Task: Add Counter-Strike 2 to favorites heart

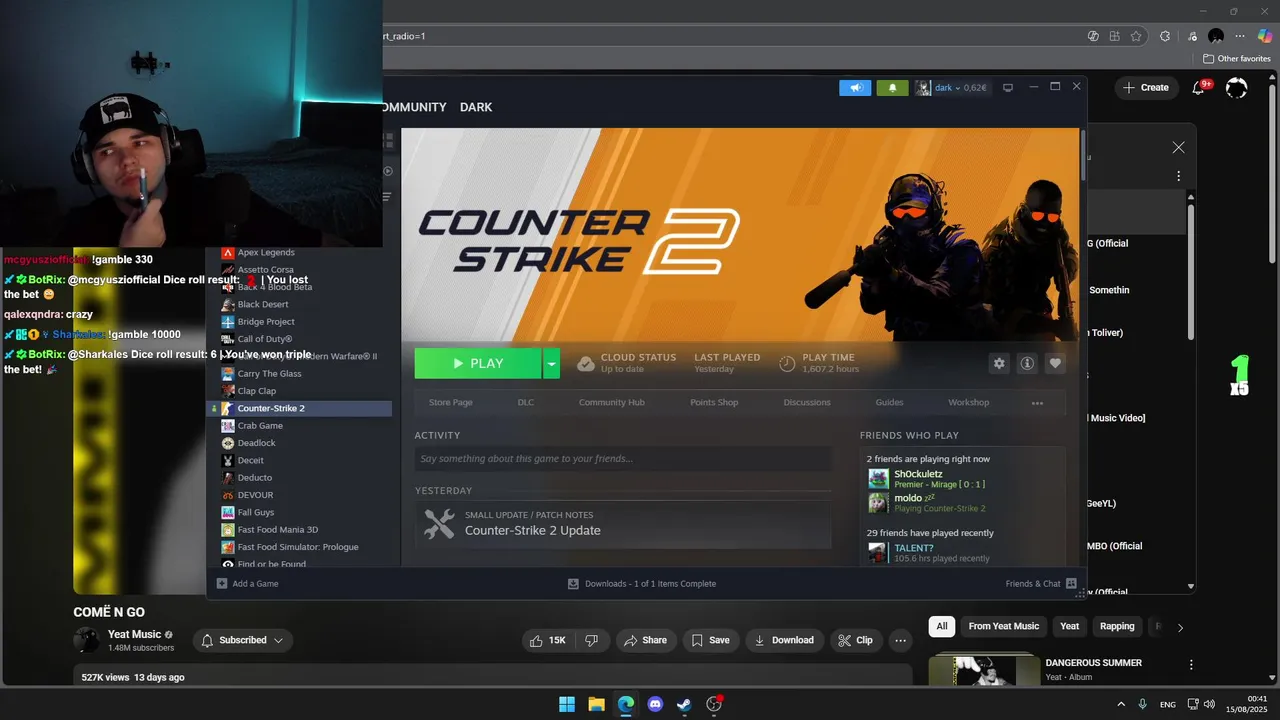Action: 1054,363
